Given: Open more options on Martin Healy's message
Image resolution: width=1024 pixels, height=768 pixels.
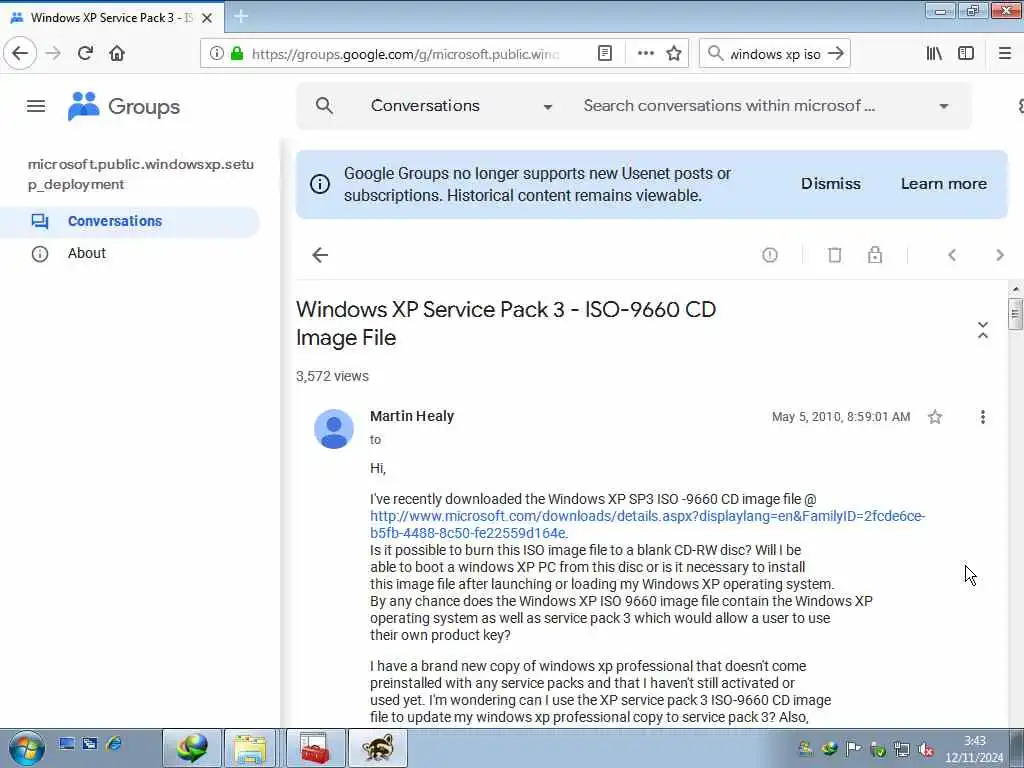Looking at the screenshot, I should 983,417.
